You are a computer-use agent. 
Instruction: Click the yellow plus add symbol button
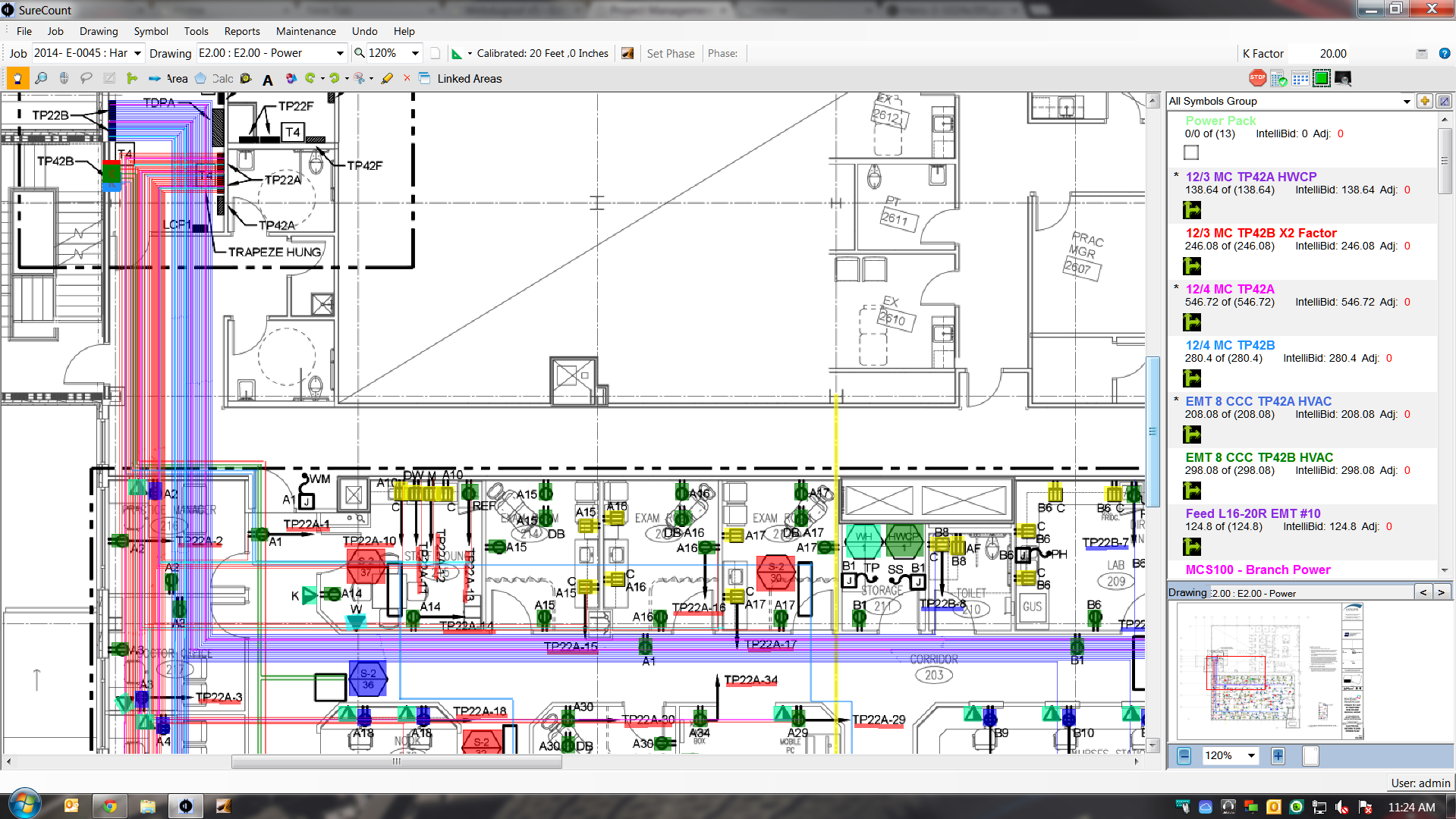click(x=1424, y=101)
